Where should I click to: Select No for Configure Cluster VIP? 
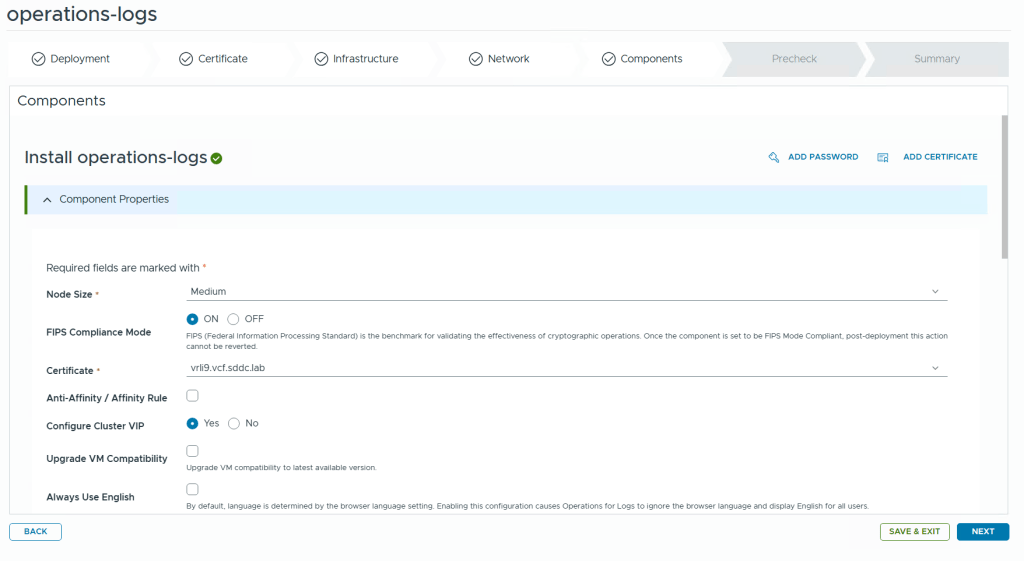234,423
